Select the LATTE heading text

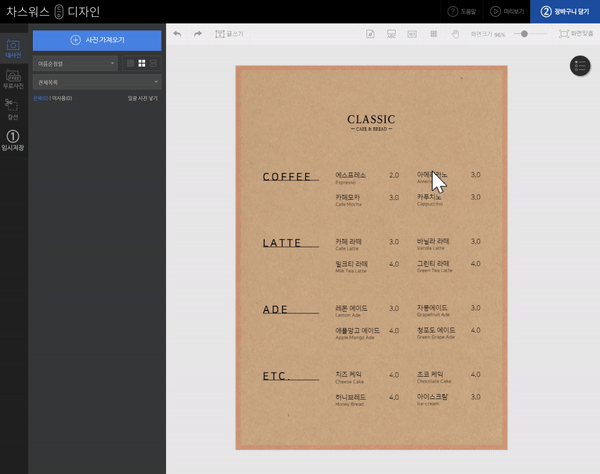[x=282, y=243]
